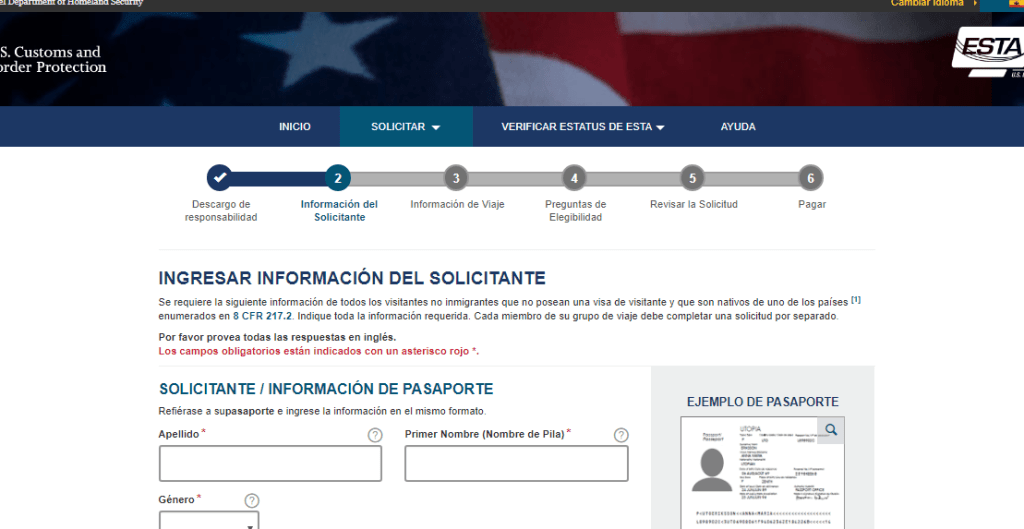Click step 5 Revisar la Solicitud circle
Viewport: 1024px width, 529px height.
pyautogui.click(x=692, y=178)
